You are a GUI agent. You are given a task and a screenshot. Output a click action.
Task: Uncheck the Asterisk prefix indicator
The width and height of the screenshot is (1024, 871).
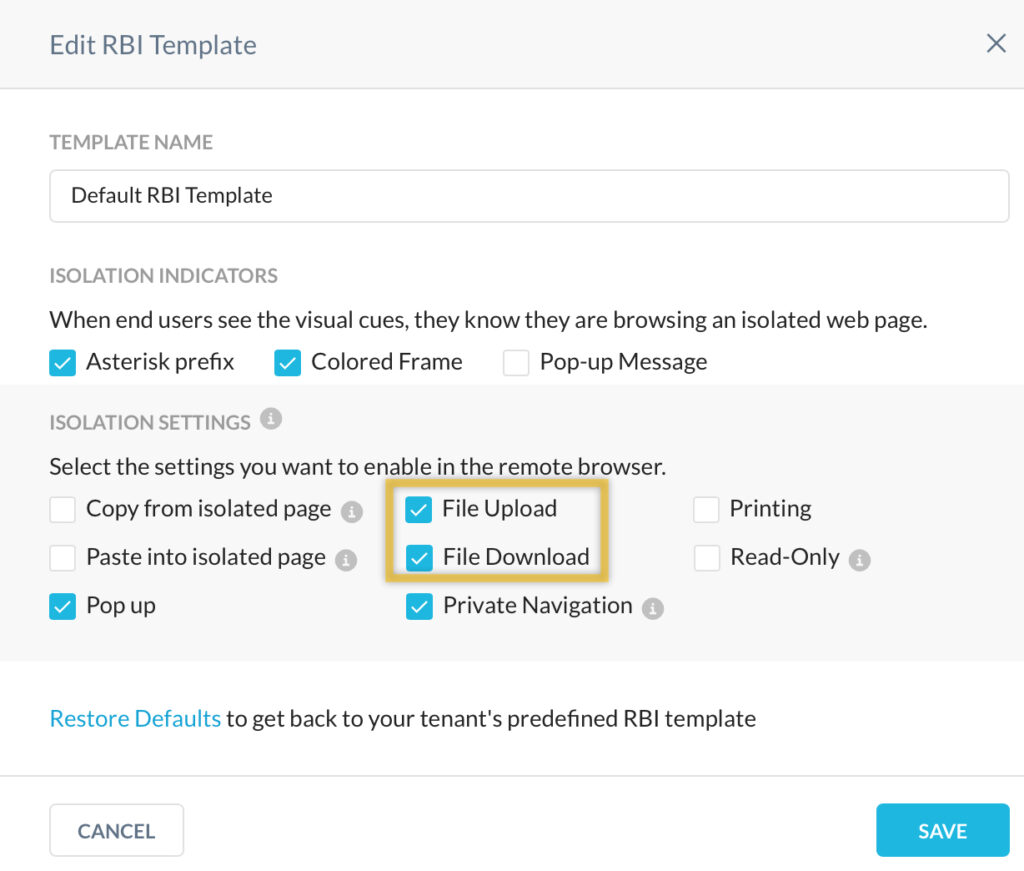(63, 363)
